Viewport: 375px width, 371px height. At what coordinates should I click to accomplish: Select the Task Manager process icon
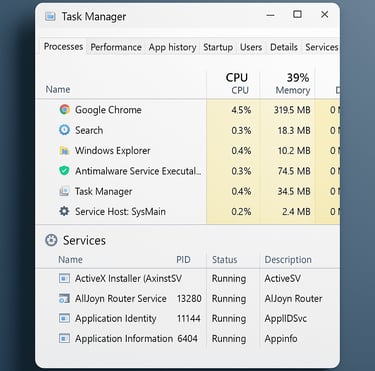64,191
